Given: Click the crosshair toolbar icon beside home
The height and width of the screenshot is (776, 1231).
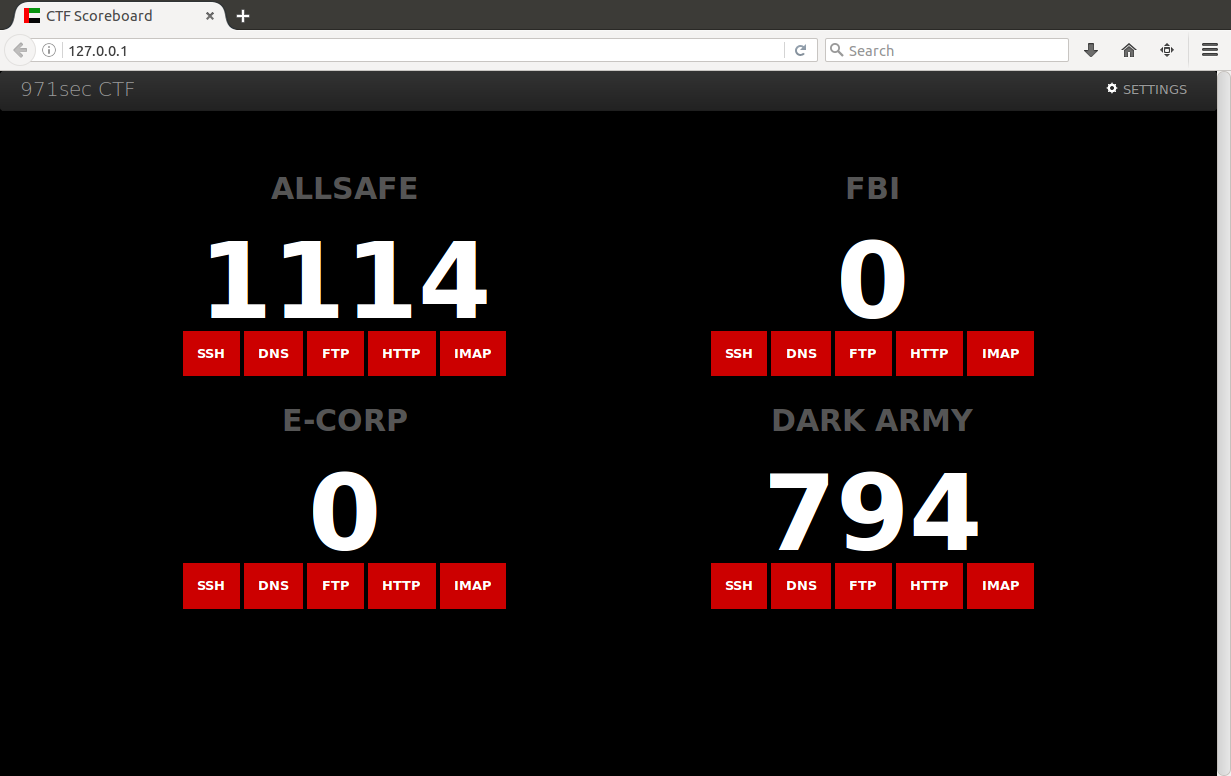Looking at the screenshot, I should point(1167,50).
